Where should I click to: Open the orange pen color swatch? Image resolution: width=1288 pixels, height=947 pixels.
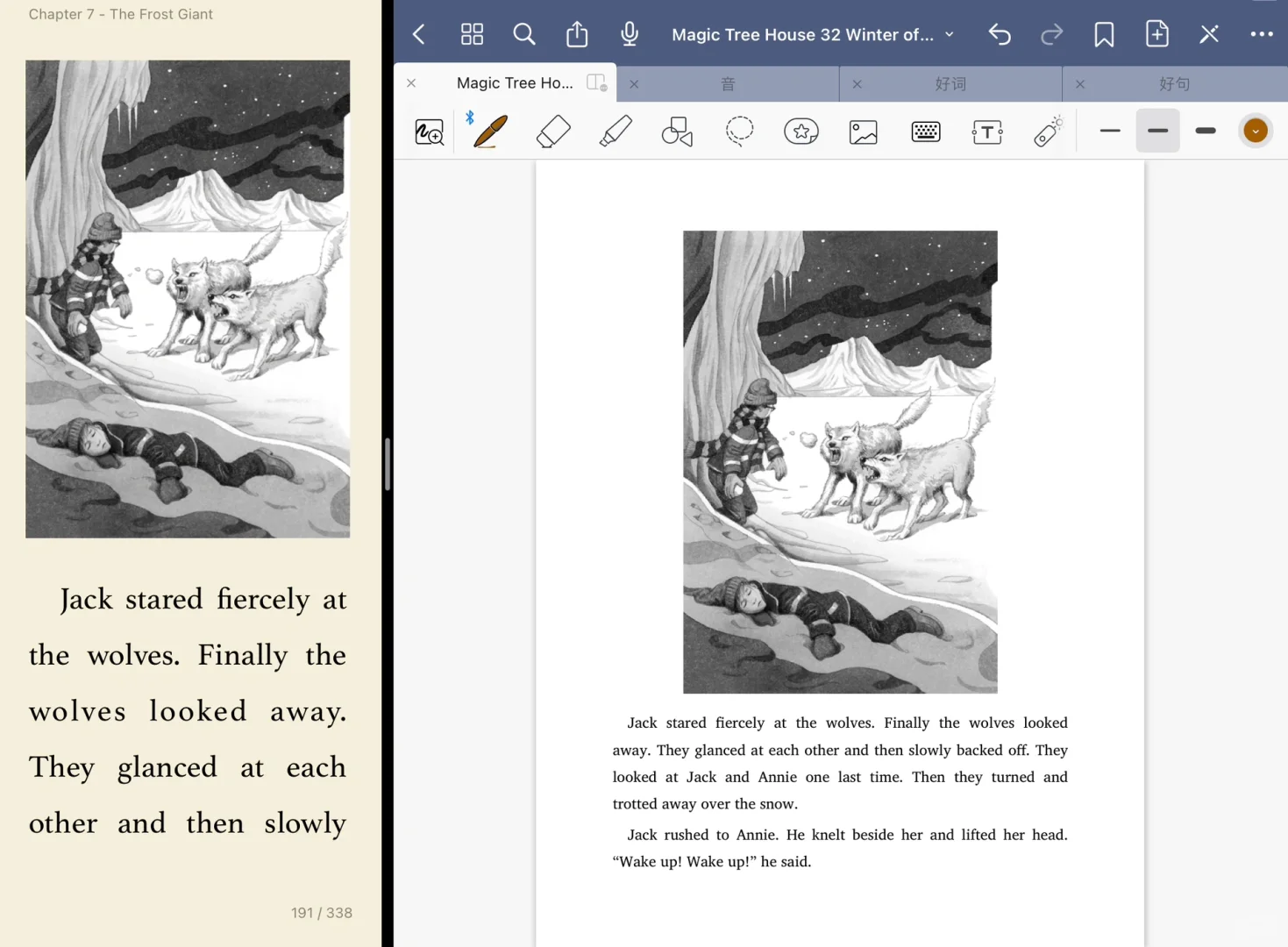click(x=1256, y=131)
